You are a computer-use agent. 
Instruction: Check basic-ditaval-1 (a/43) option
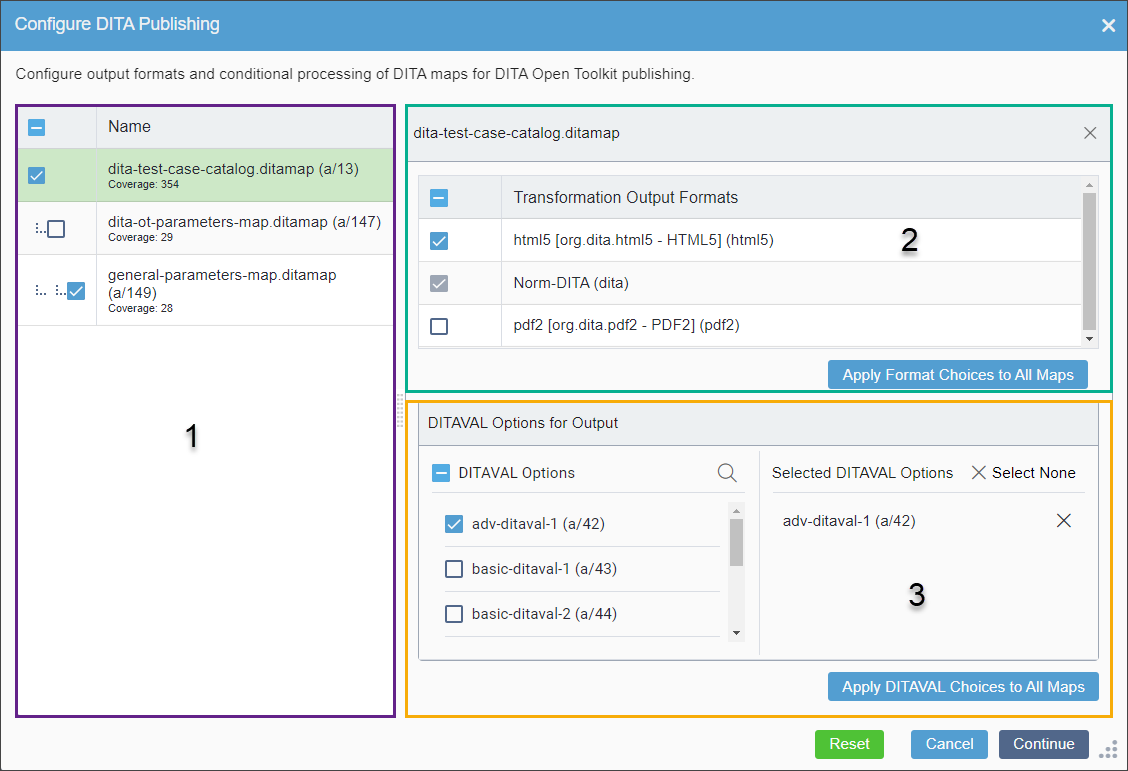click(x=454, y=569)
